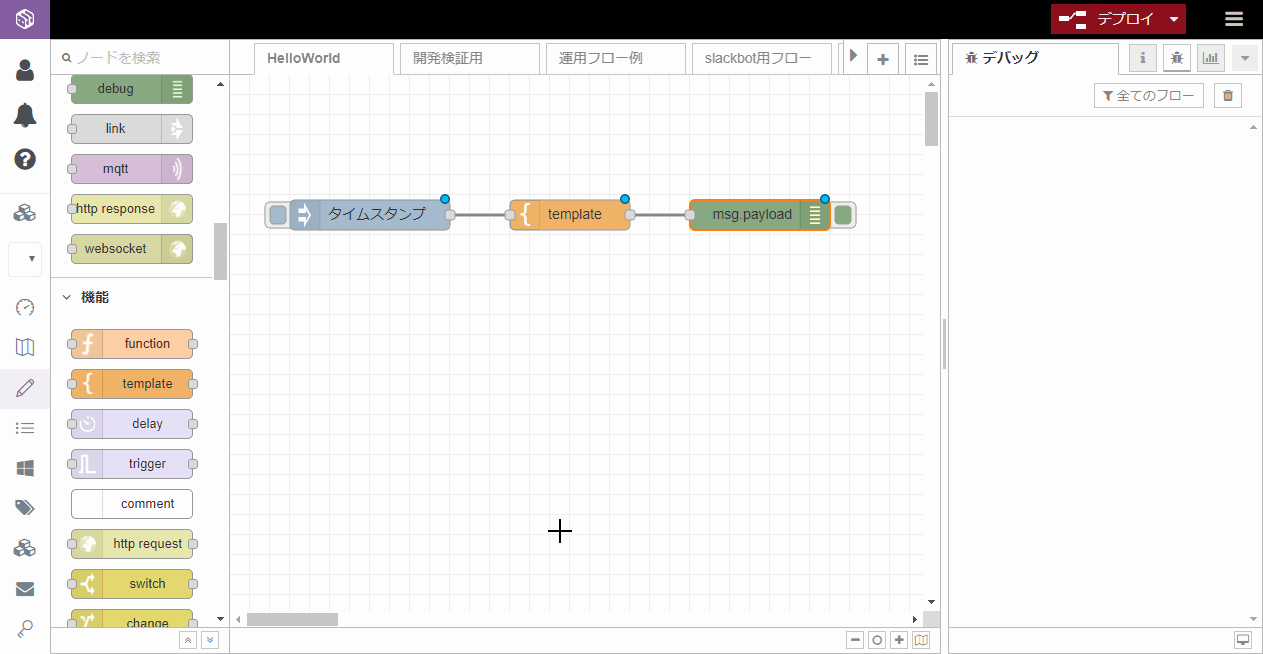Image resolution: width=1263 pixels, height=654 pixels.
Task: Open the user account icon in left sidebar
Action: coord(25,70)
